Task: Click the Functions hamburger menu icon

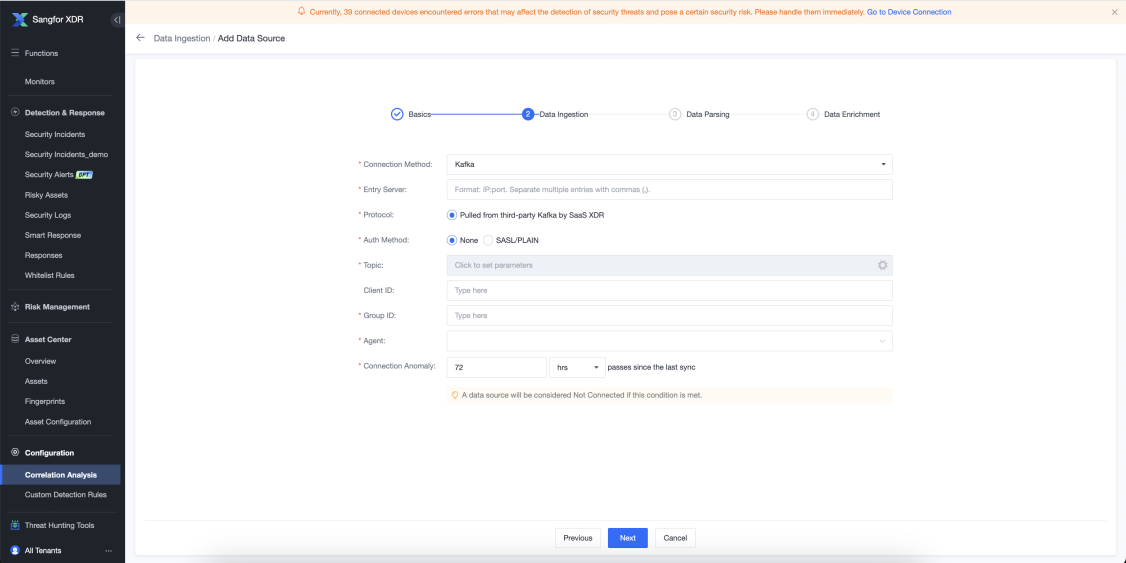Action: [x=15, y=53]
